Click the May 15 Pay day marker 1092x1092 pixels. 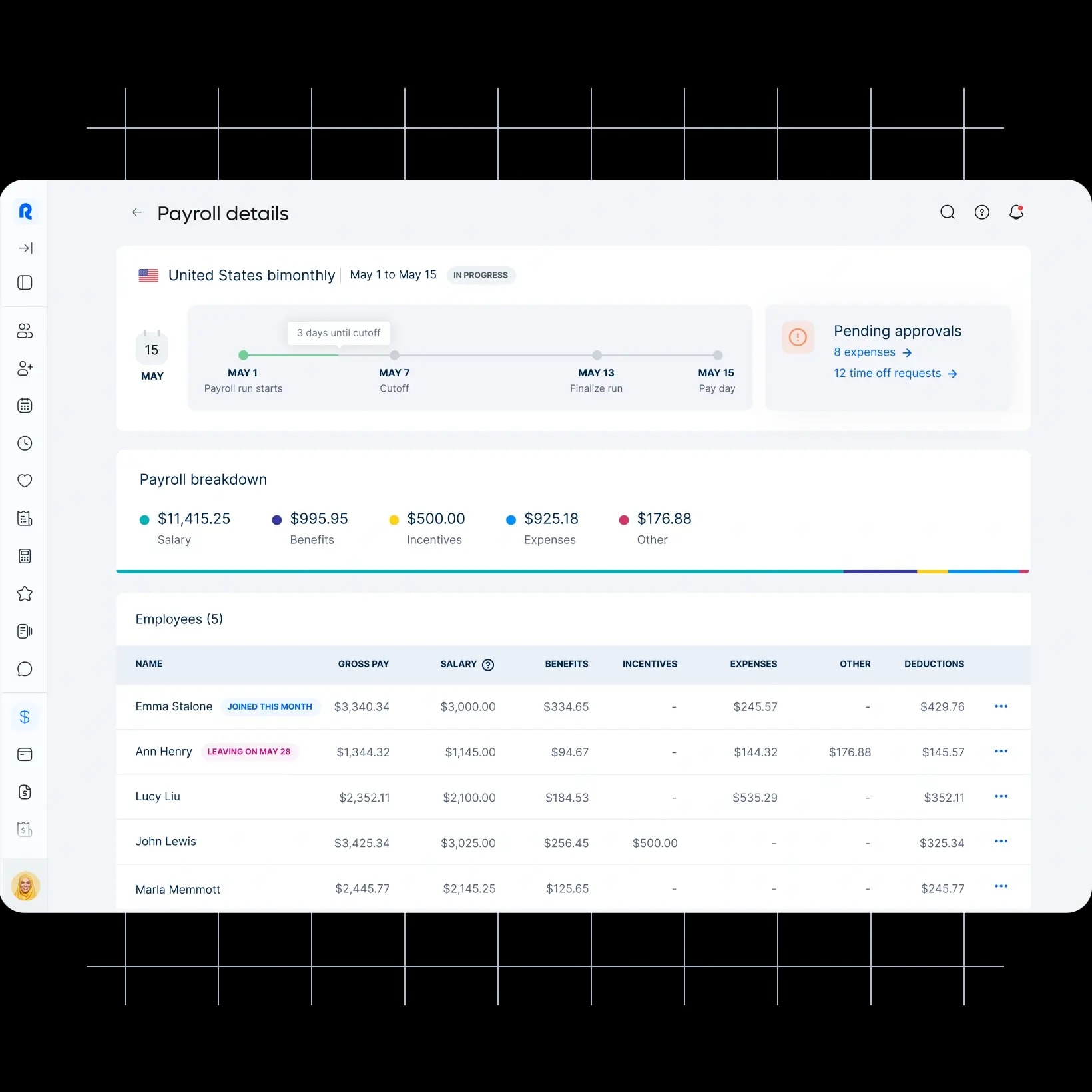coord(717,356)
